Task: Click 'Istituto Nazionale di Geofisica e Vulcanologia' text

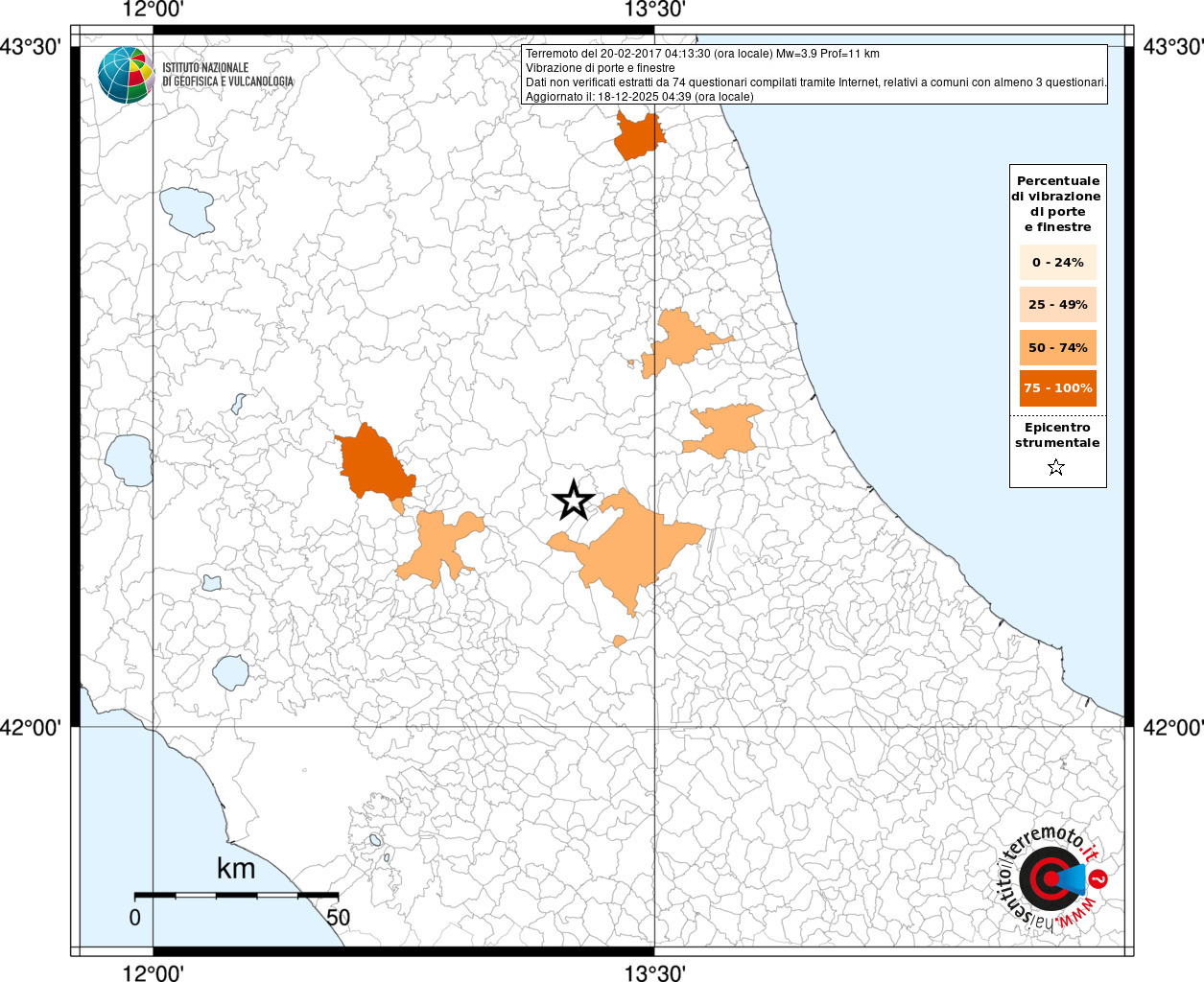Action: click(227, 75)
